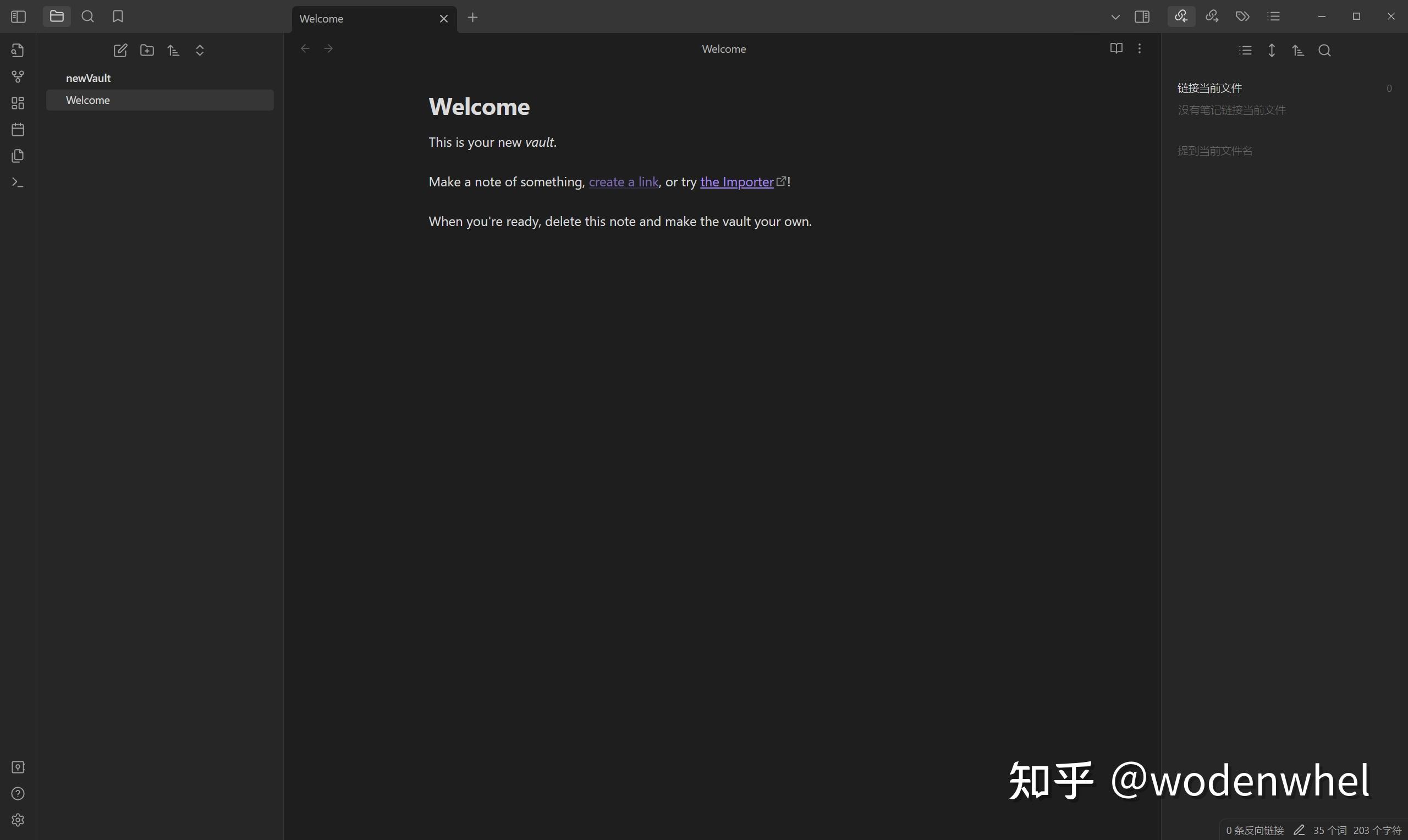1408x840 pixels.
Task: Create a new note icon
Action: point(120,51)
